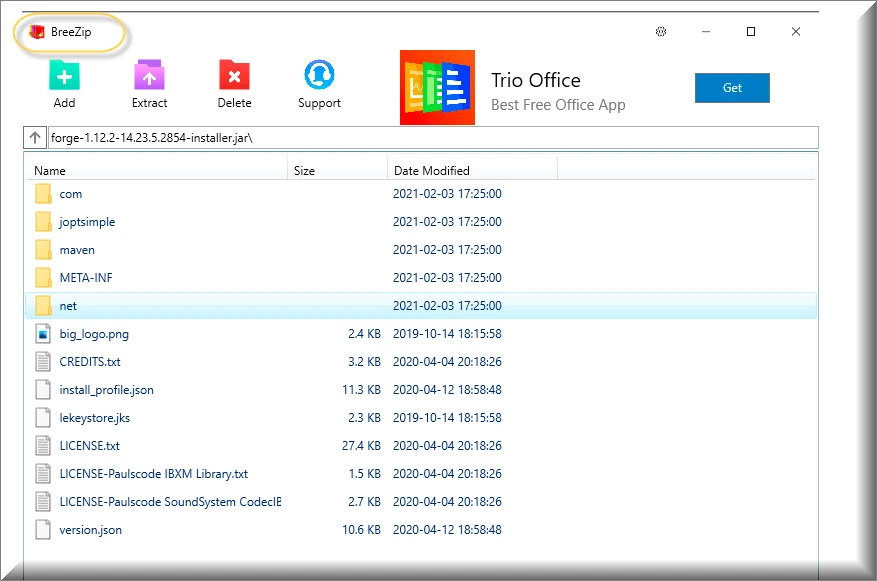Click the version.json file icon

43,530
